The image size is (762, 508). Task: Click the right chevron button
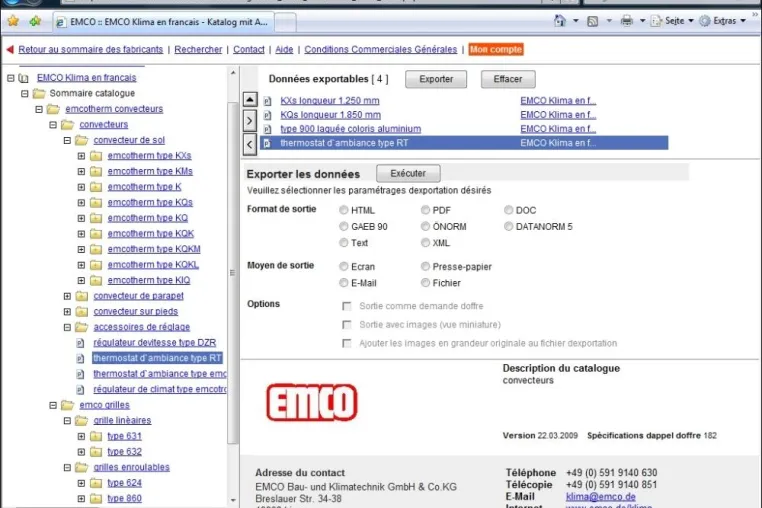coord(250,121)
